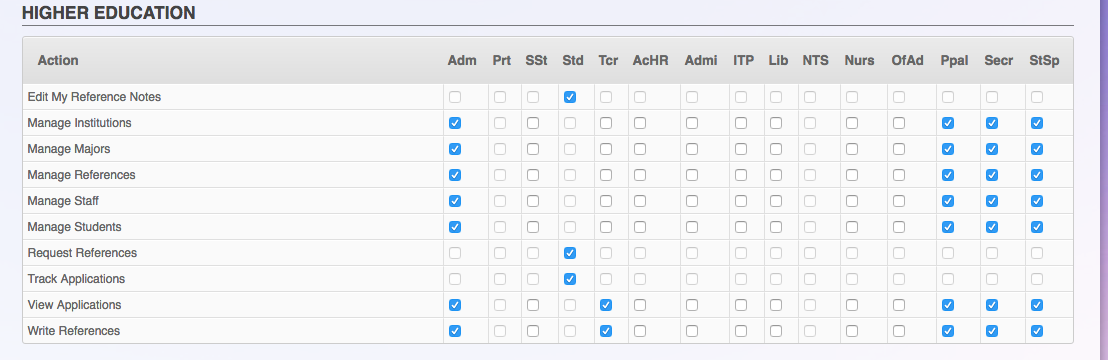This screenshot has width=1108, height=360.
Task: Disable Write References for Ppal
Action: point(948,331)
